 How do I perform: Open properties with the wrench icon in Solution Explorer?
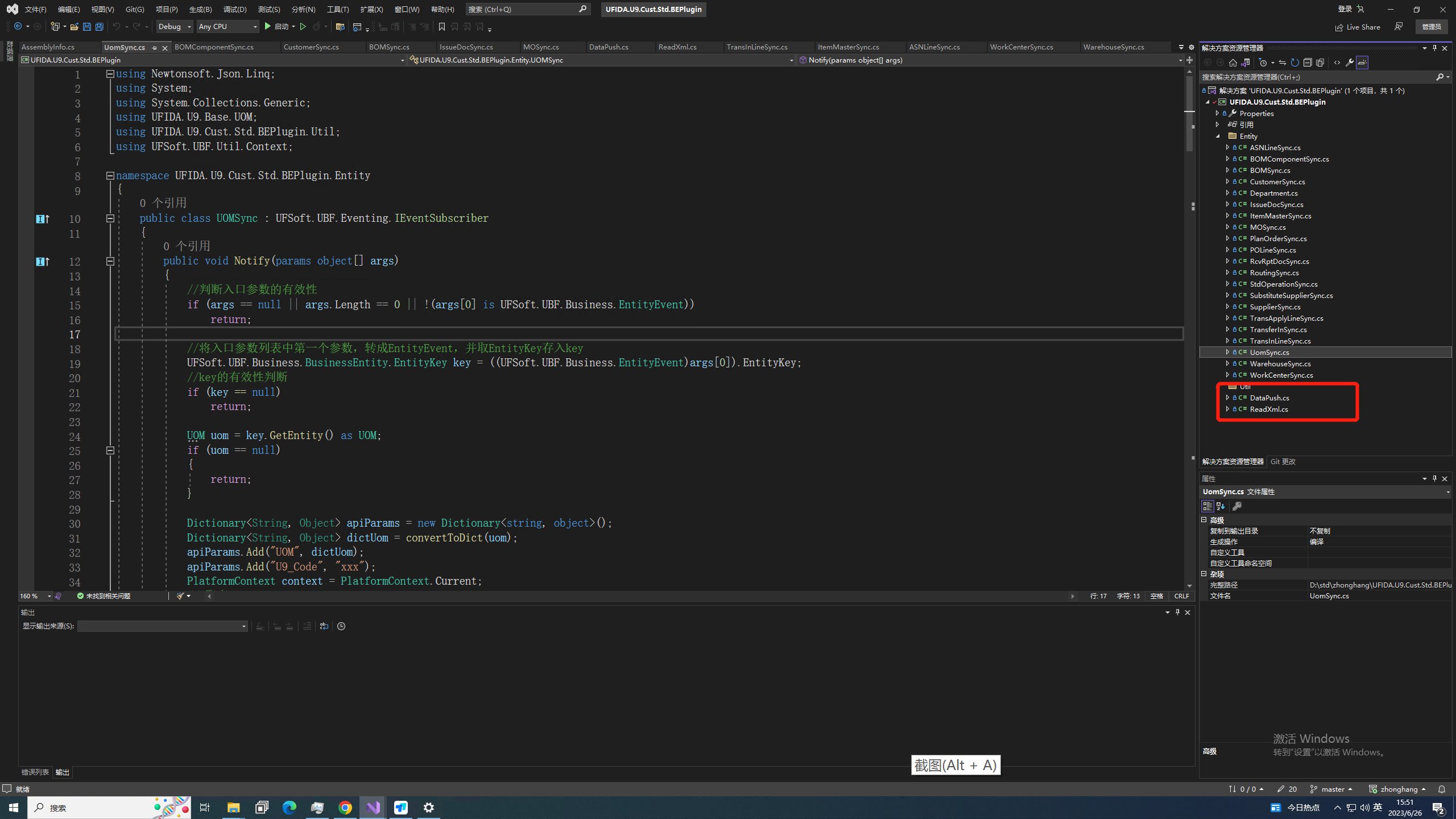1350,63
